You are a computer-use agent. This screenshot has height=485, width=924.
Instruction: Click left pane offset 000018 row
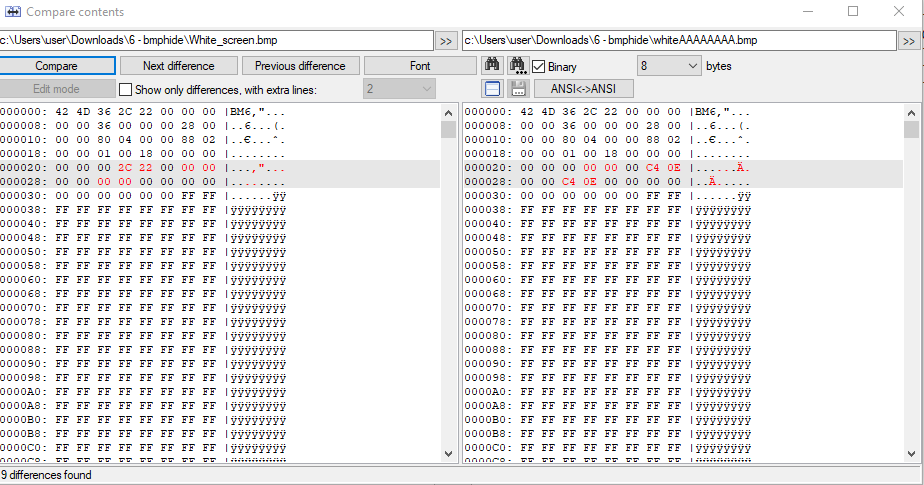coord(220,154)
